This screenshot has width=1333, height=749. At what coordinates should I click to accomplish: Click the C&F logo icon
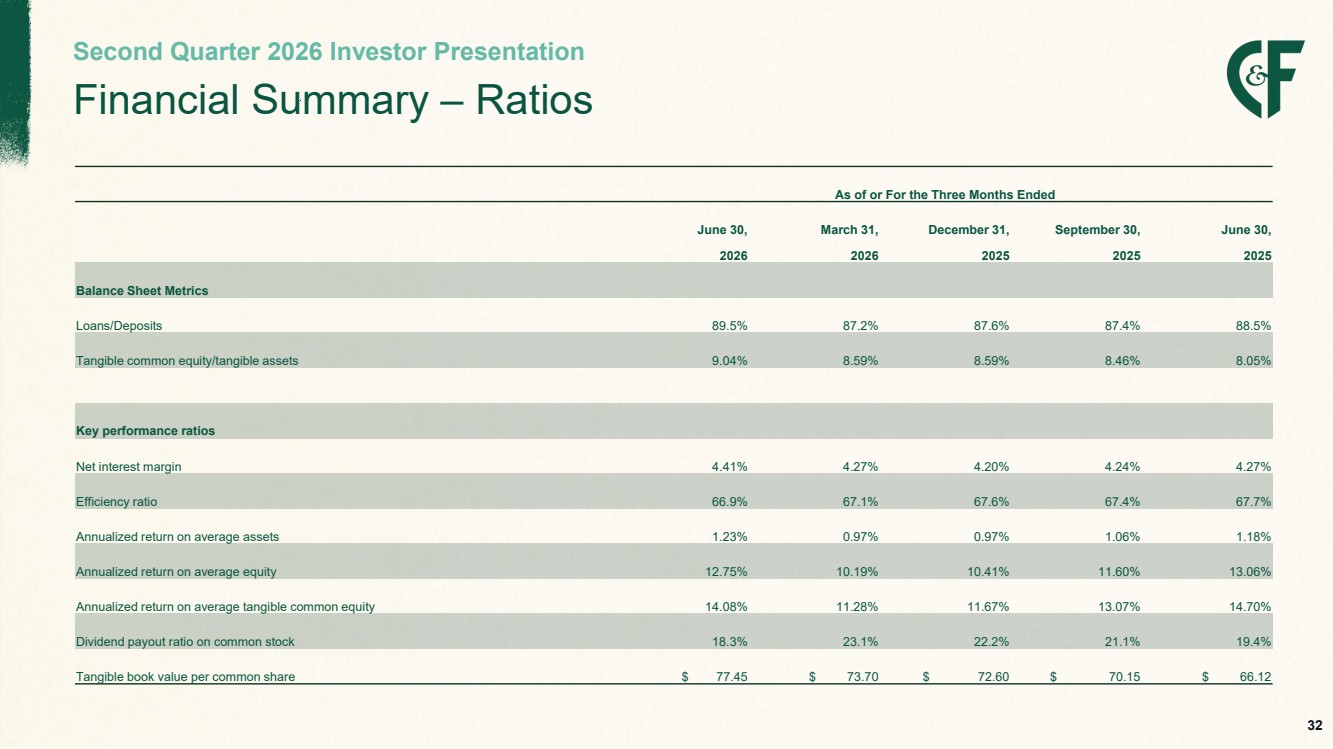(1265, 79)
